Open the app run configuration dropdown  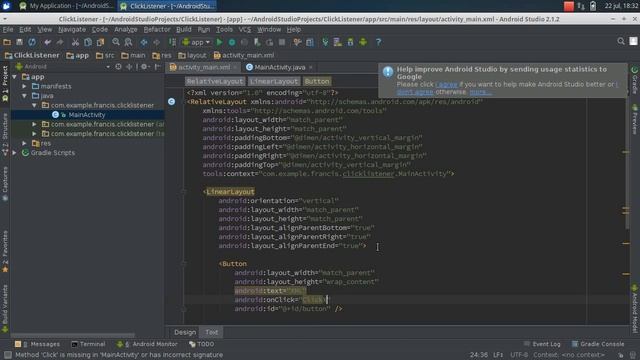[196, 42]
